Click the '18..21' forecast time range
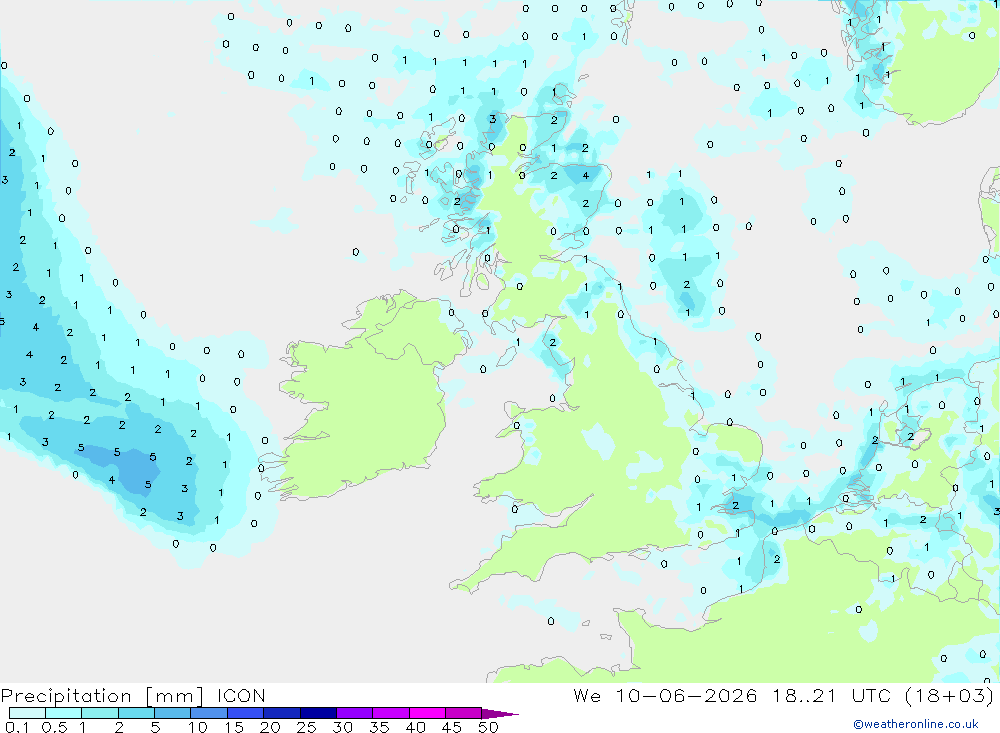This screenshot has height=733, width=1000. [x=804, y=695]
